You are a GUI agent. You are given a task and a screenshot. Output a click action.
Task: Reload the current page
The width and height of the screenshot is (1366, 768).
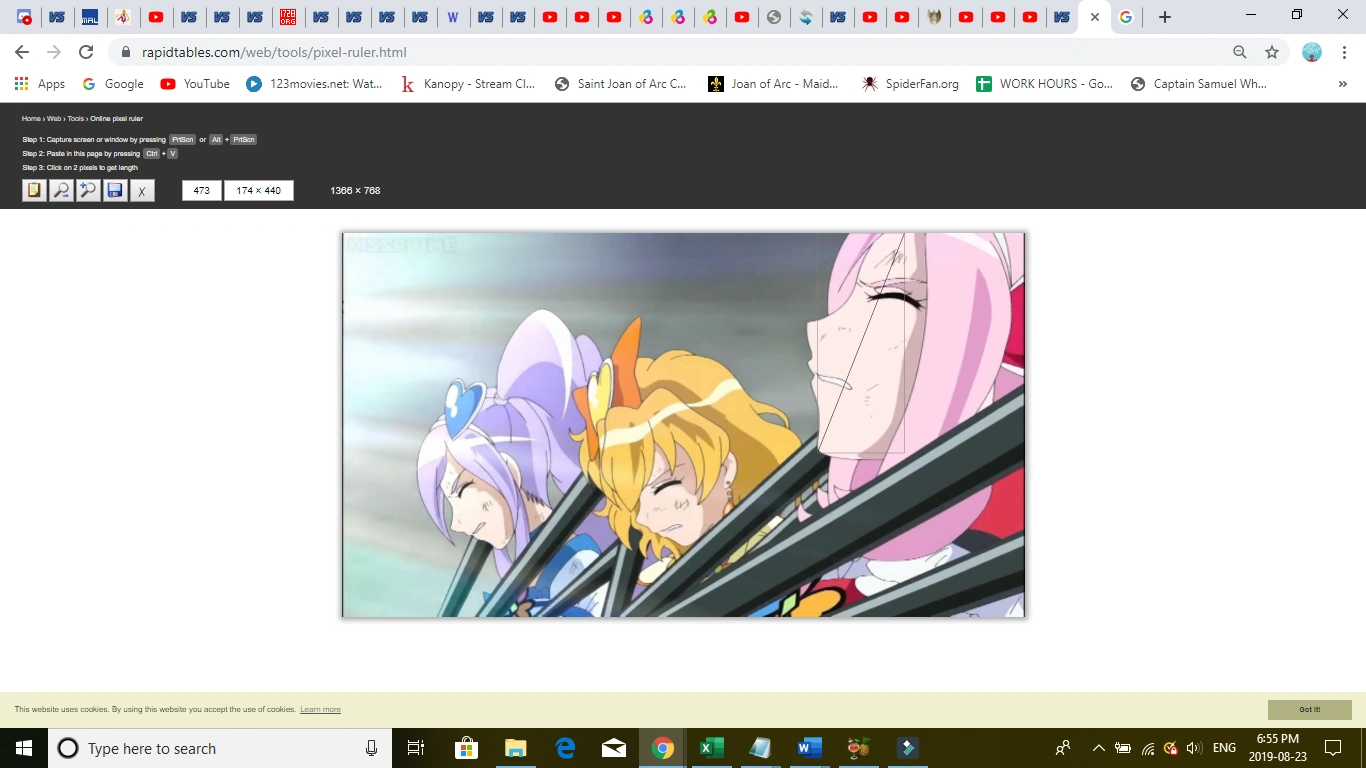tap(86, 52)
